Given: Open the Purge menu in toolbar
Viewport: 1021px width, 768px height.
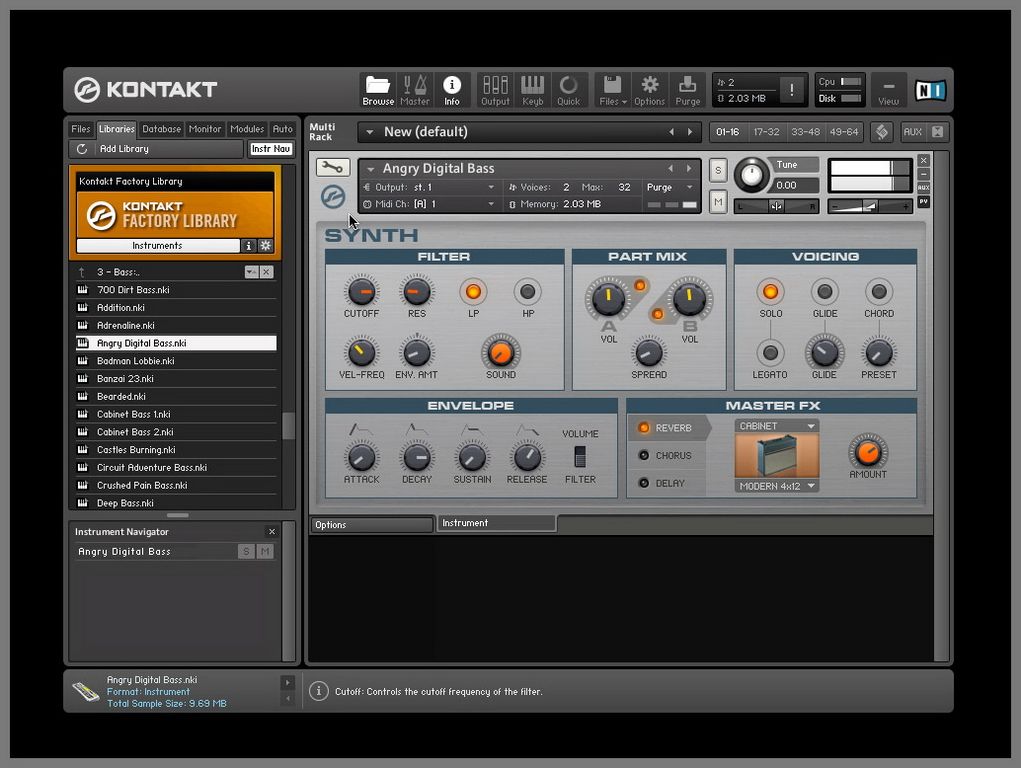Looking at the screenshot, I should (x=687, y=90).
